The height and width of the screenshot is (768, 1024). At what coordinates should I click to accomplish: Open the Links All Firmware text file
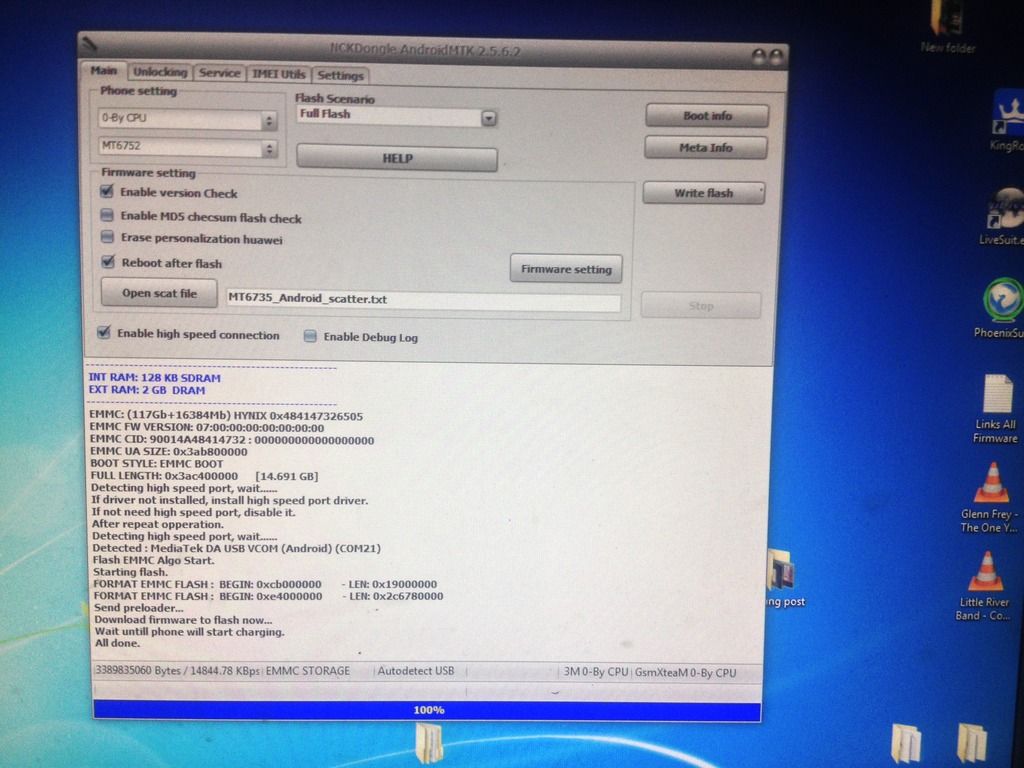click(997, 394)
